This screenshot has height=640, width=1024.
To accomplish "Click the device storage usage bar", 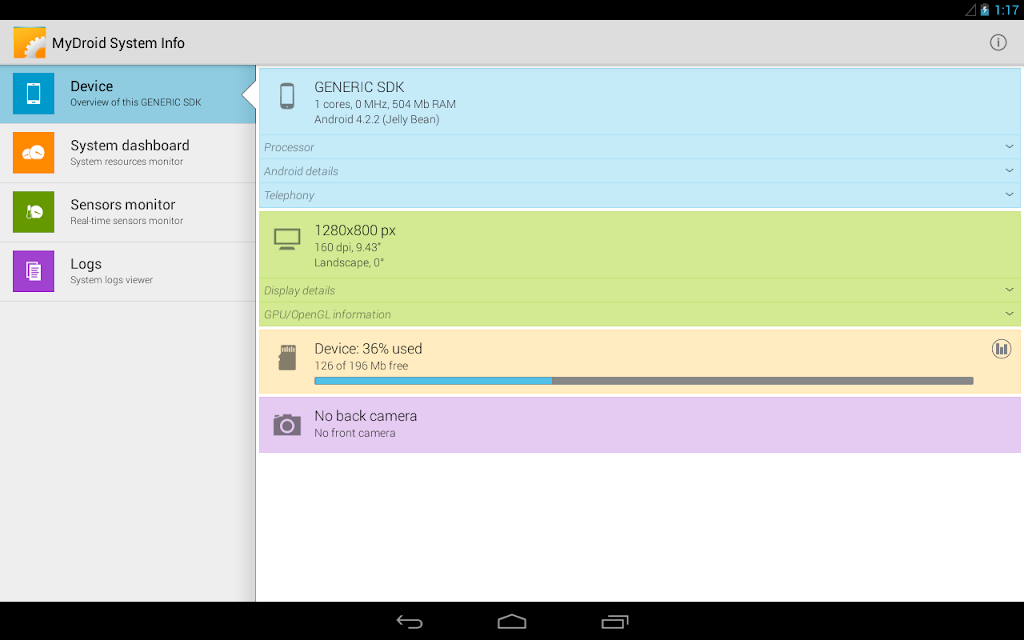I will coord(644,381).
